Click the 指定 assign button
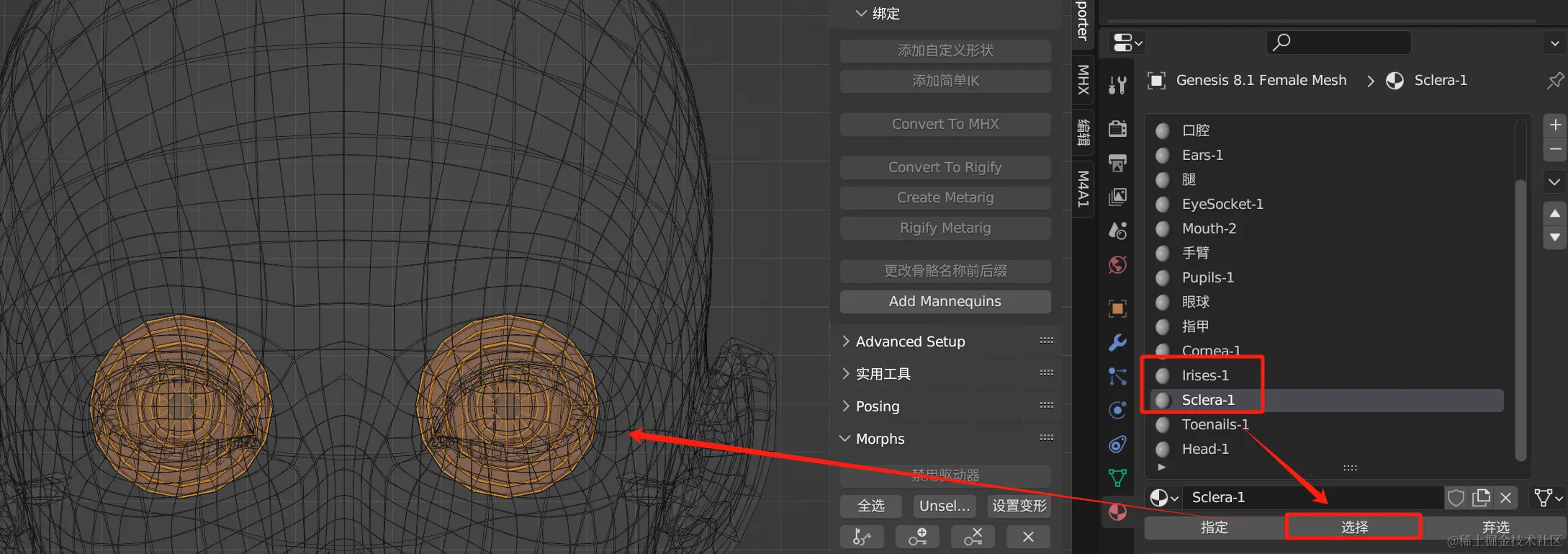The height and width of the screenshot is (554, 1568). (1215, 527)
